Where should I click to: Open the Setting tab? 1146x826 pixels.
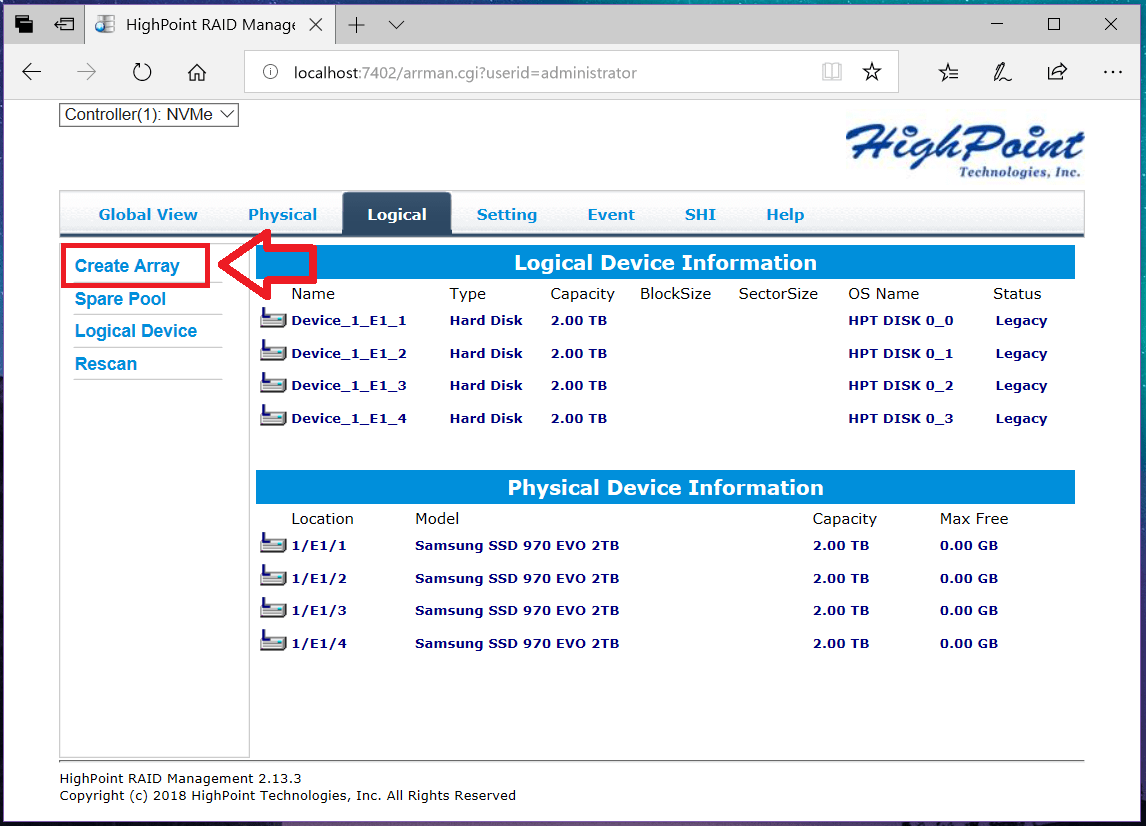pyautogui.click(x=506, y=215)
